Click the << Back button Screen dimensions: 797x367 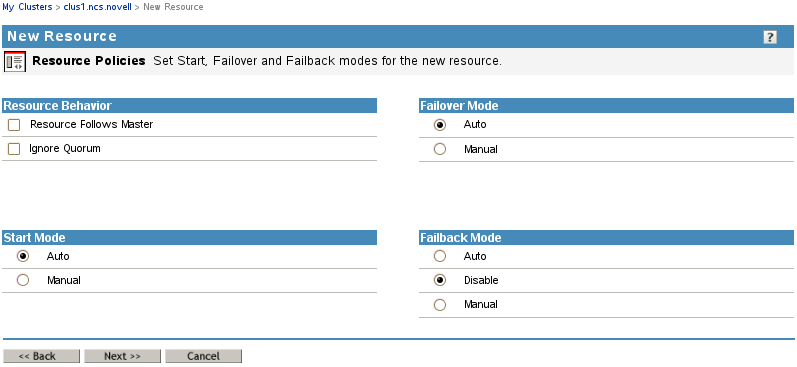41,356
